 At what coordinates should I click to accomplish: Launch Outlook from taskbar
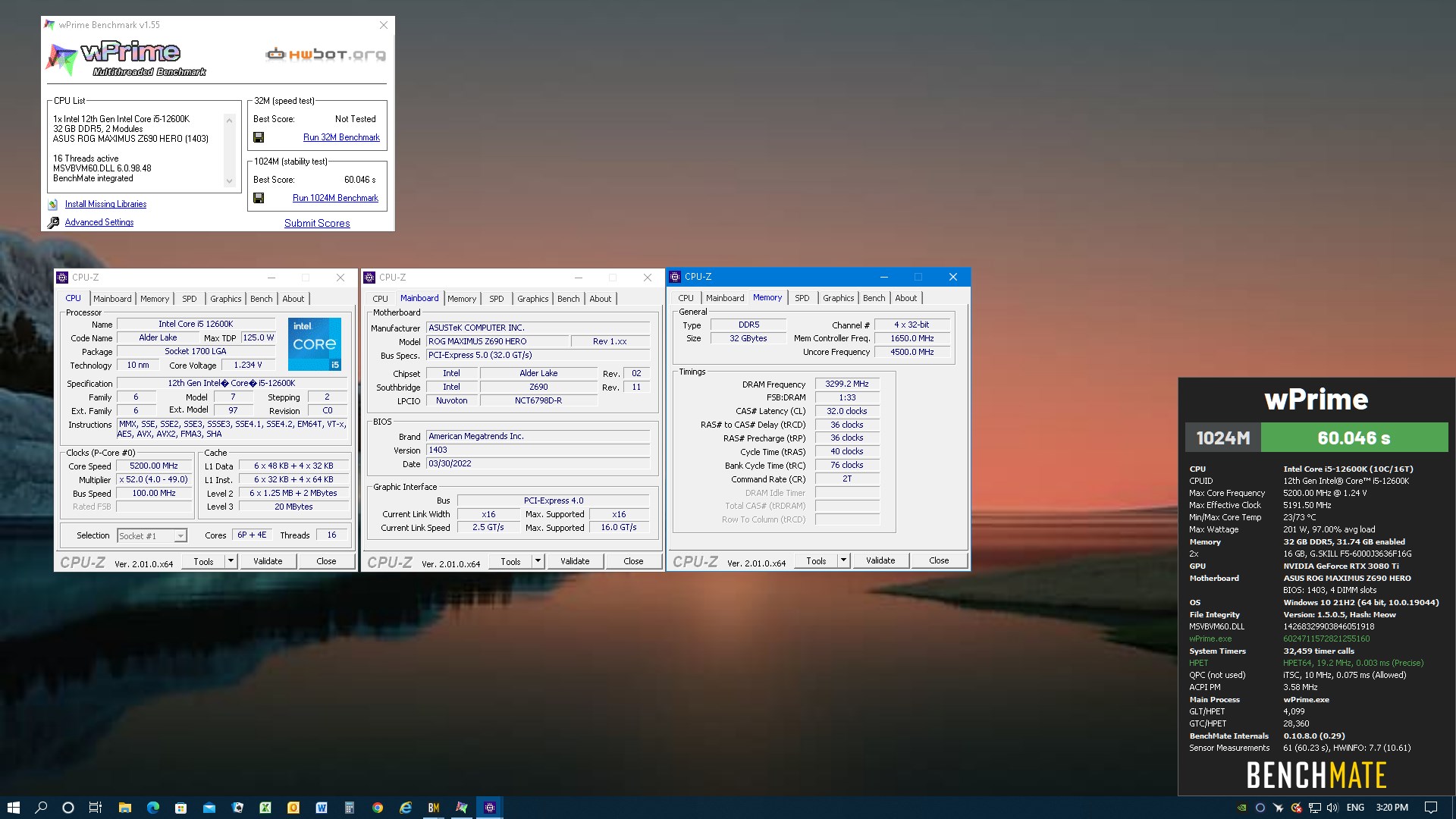(293, 808)
